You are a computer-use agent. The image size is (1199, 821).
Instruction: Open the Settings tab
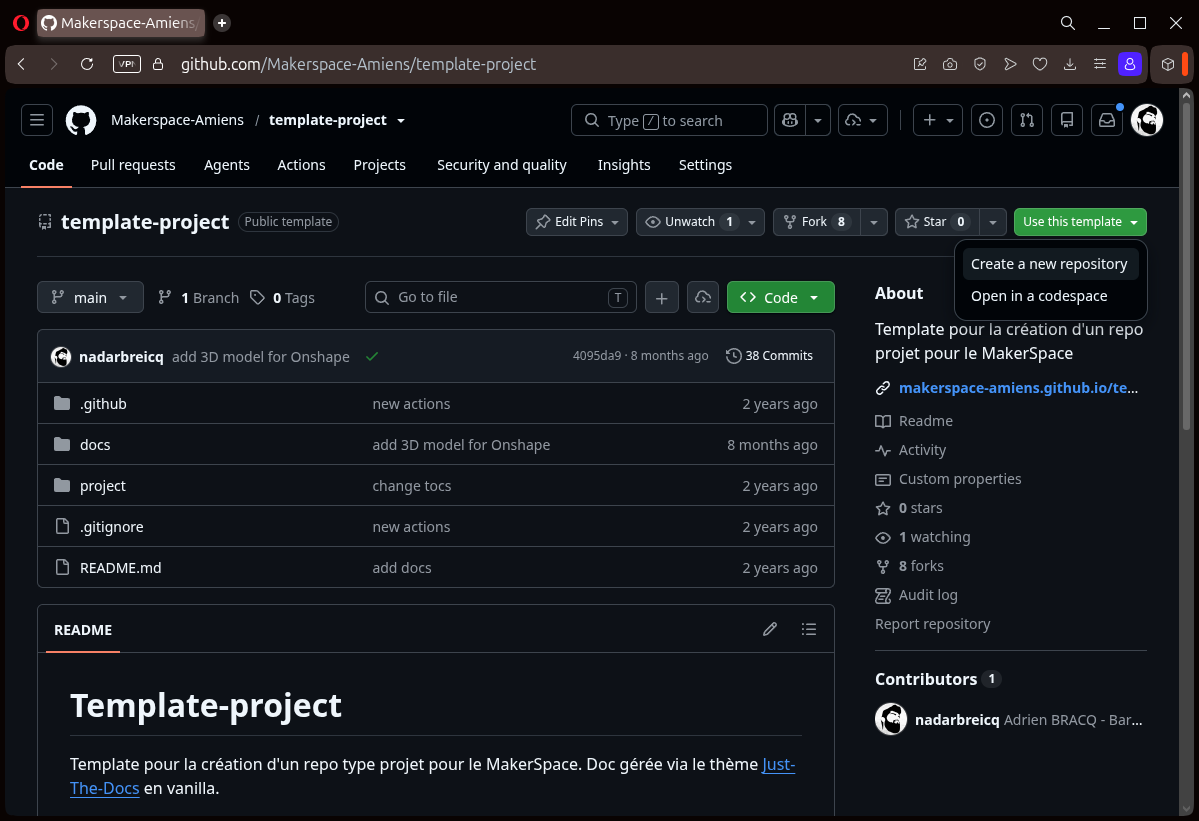[705, 165]
